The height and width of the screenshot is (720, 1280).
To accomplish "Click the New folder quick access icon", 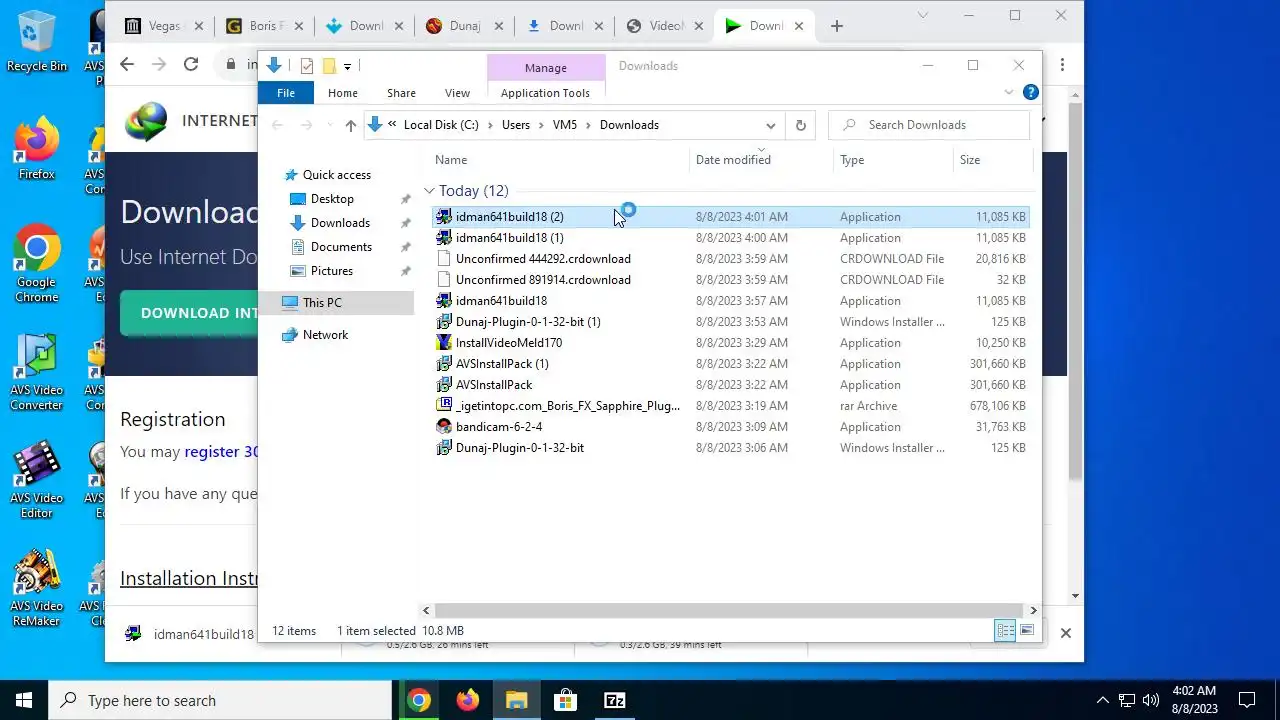I will [x=328, y=66].
